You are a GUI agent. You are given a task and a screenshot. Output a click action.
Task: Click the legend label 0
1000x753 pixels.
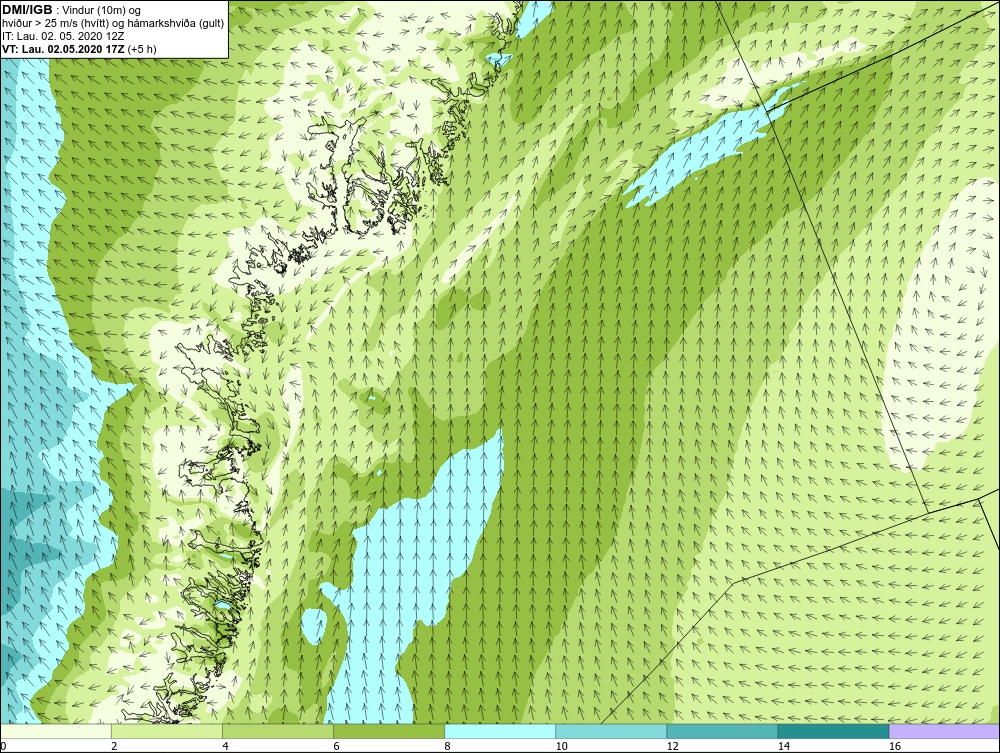(3, 746)
